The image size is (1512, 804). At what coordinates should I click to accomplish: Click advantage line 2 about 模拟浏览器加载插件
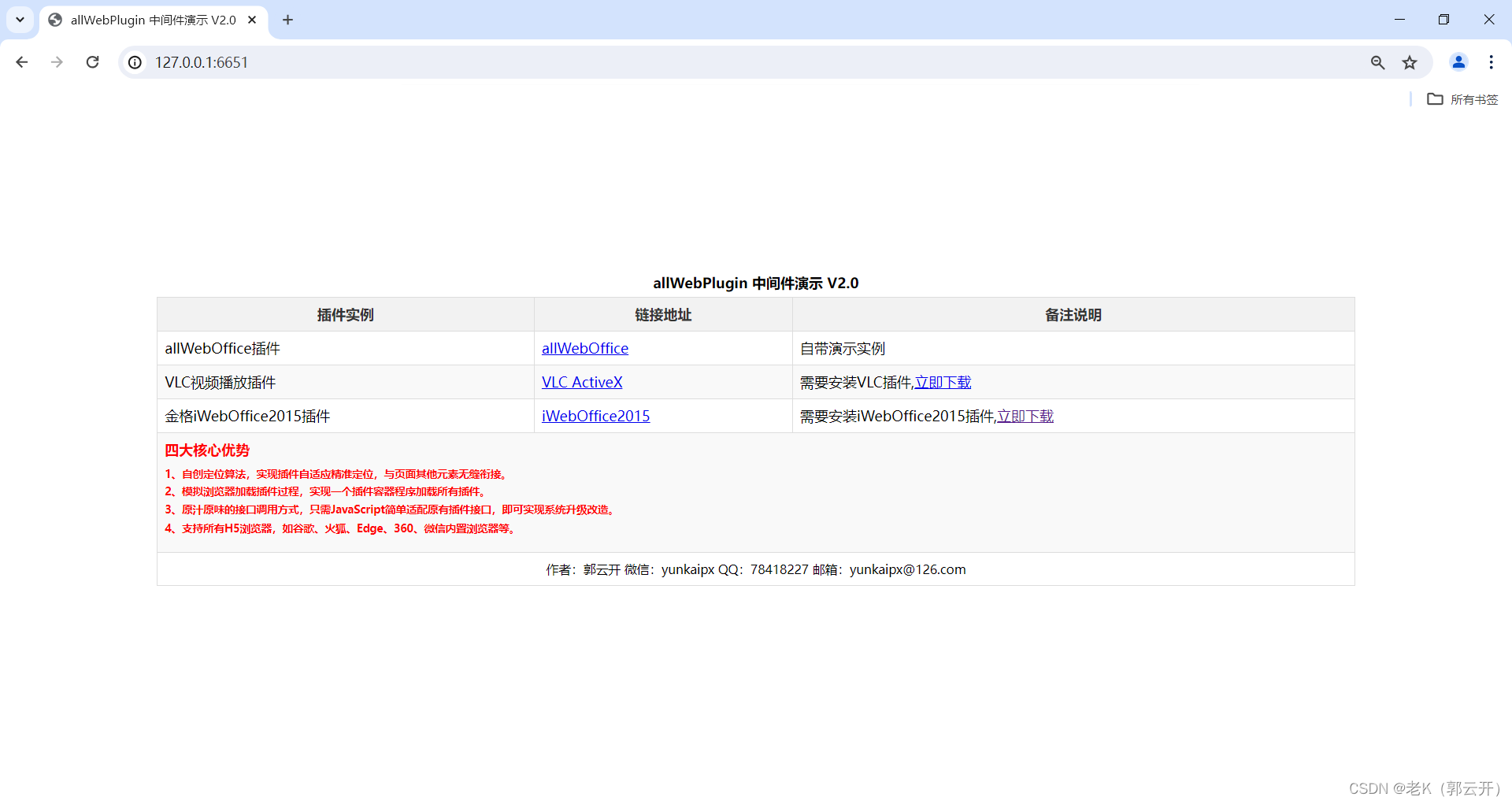(327, 491)
